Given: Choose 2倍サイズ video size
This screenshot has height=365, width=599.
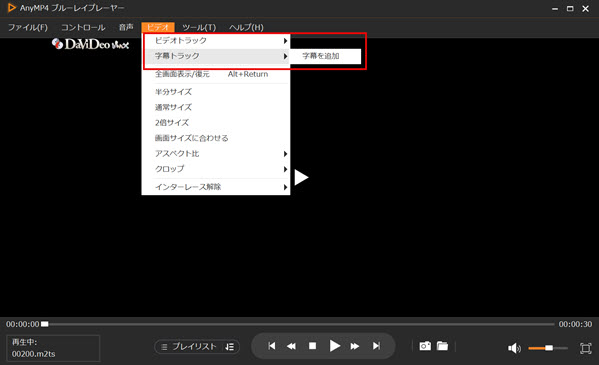Looking at the screenshot, I should tap(216, 123).
